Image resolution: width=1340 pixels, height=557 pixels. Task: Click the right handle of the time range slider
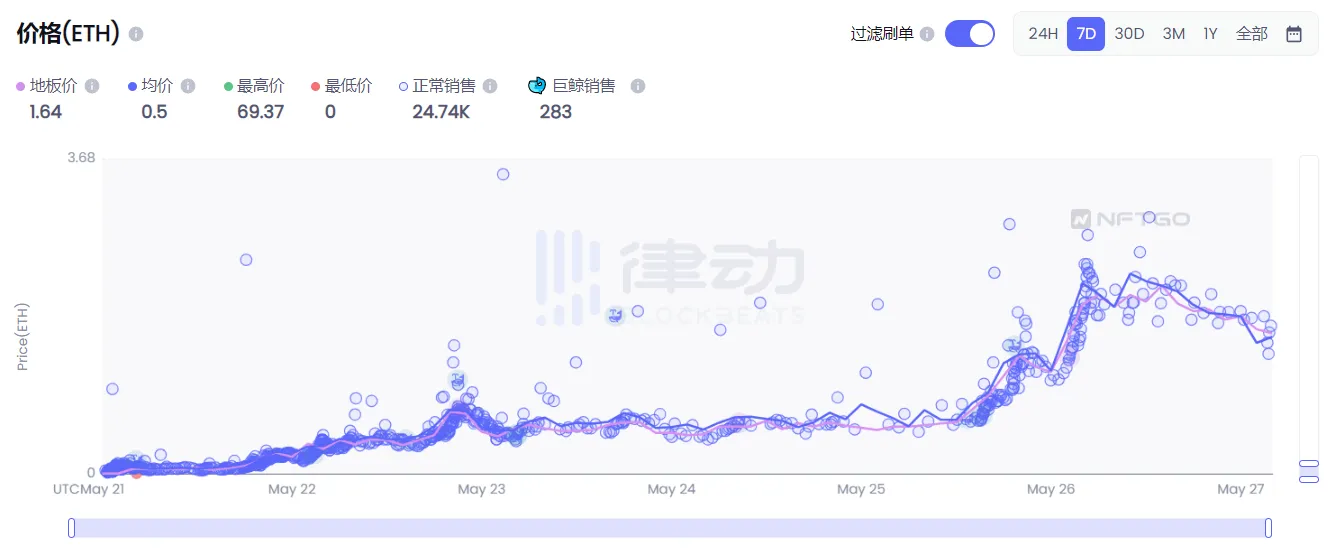click(x=1268, y=528)
